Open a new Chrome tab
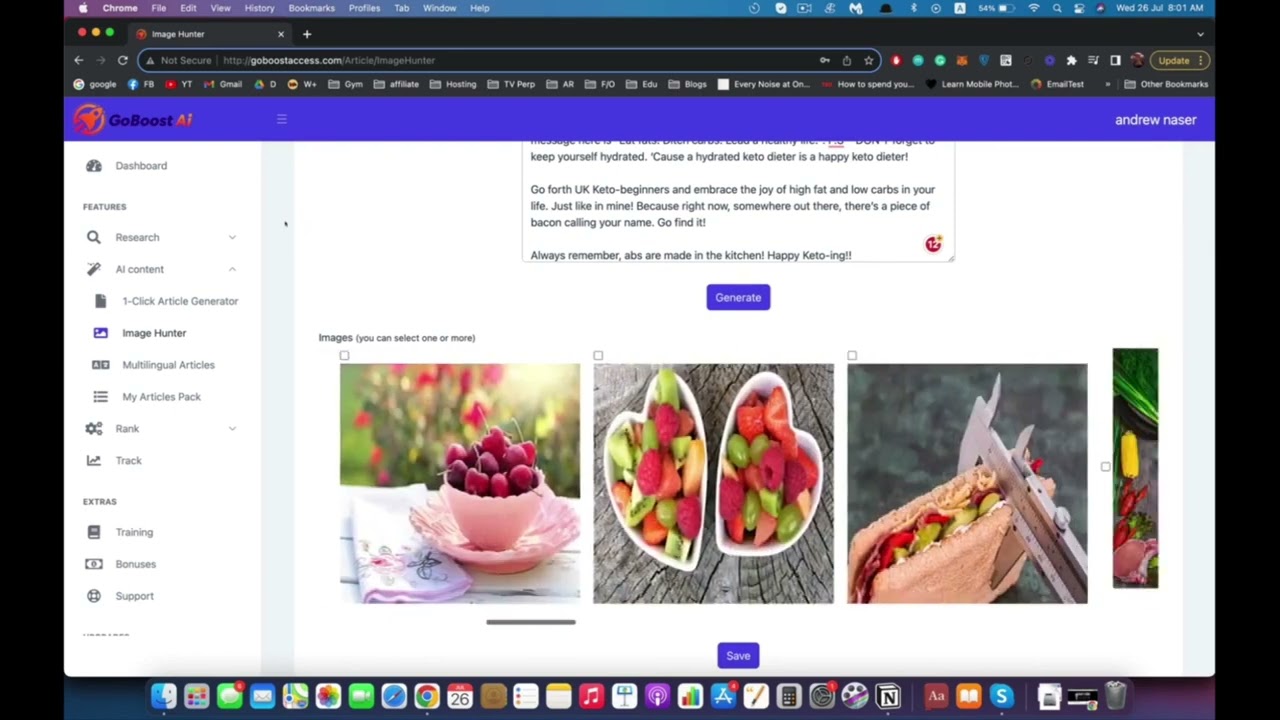 tap(307, 34)
